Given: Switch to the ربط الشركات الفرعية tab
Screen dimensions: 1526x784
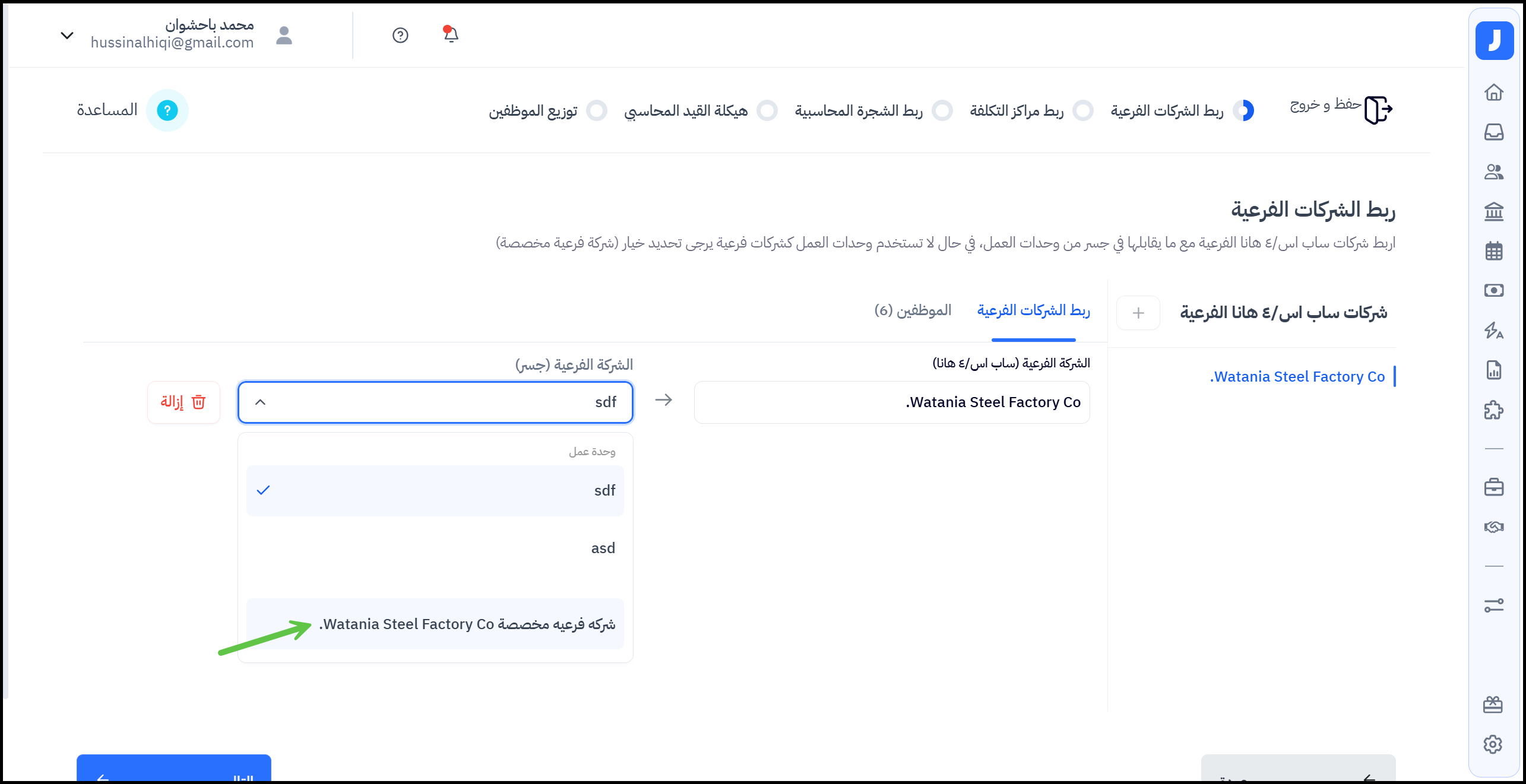Looking at the screenshot, I should [1033, 310].
